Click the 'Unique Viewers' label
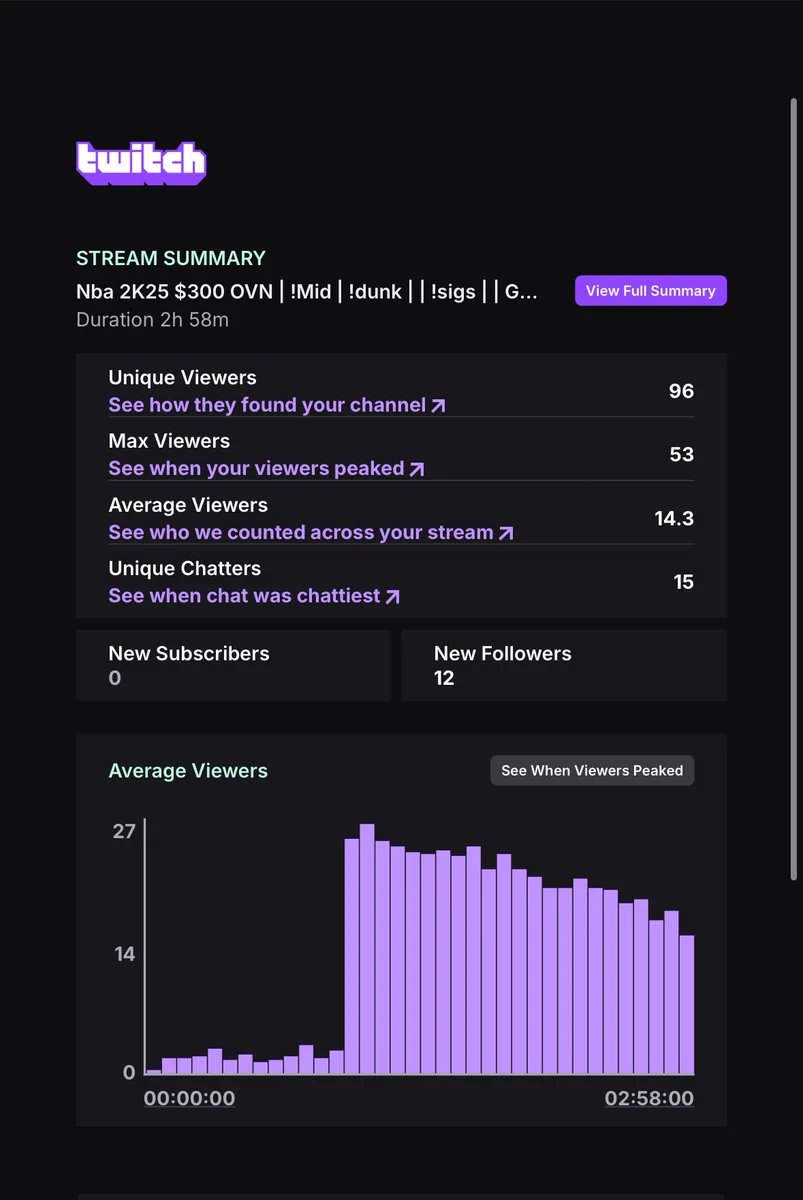Image resolution: width=803 pixels, height=1200 pixels. (x=182, y=378)
